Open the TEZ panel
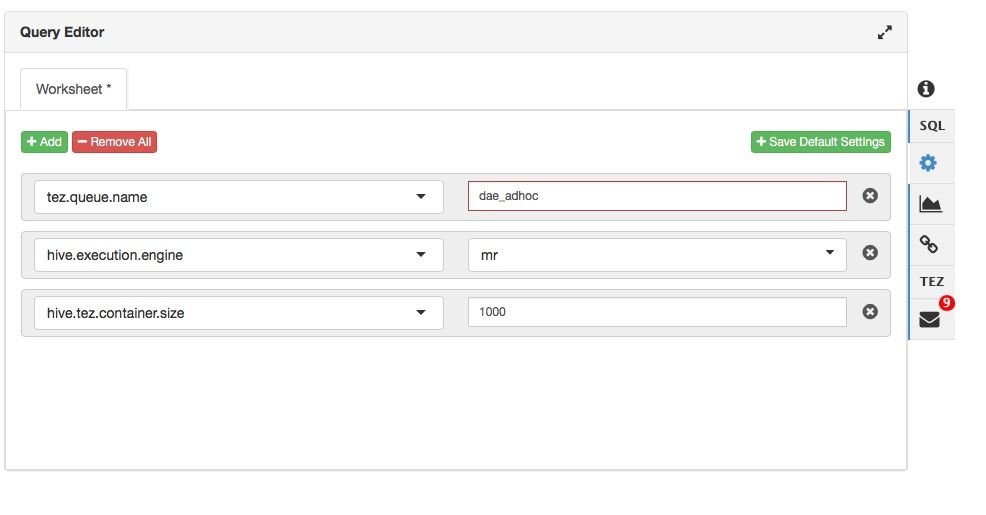986x515 pixels. pos(931,281)
